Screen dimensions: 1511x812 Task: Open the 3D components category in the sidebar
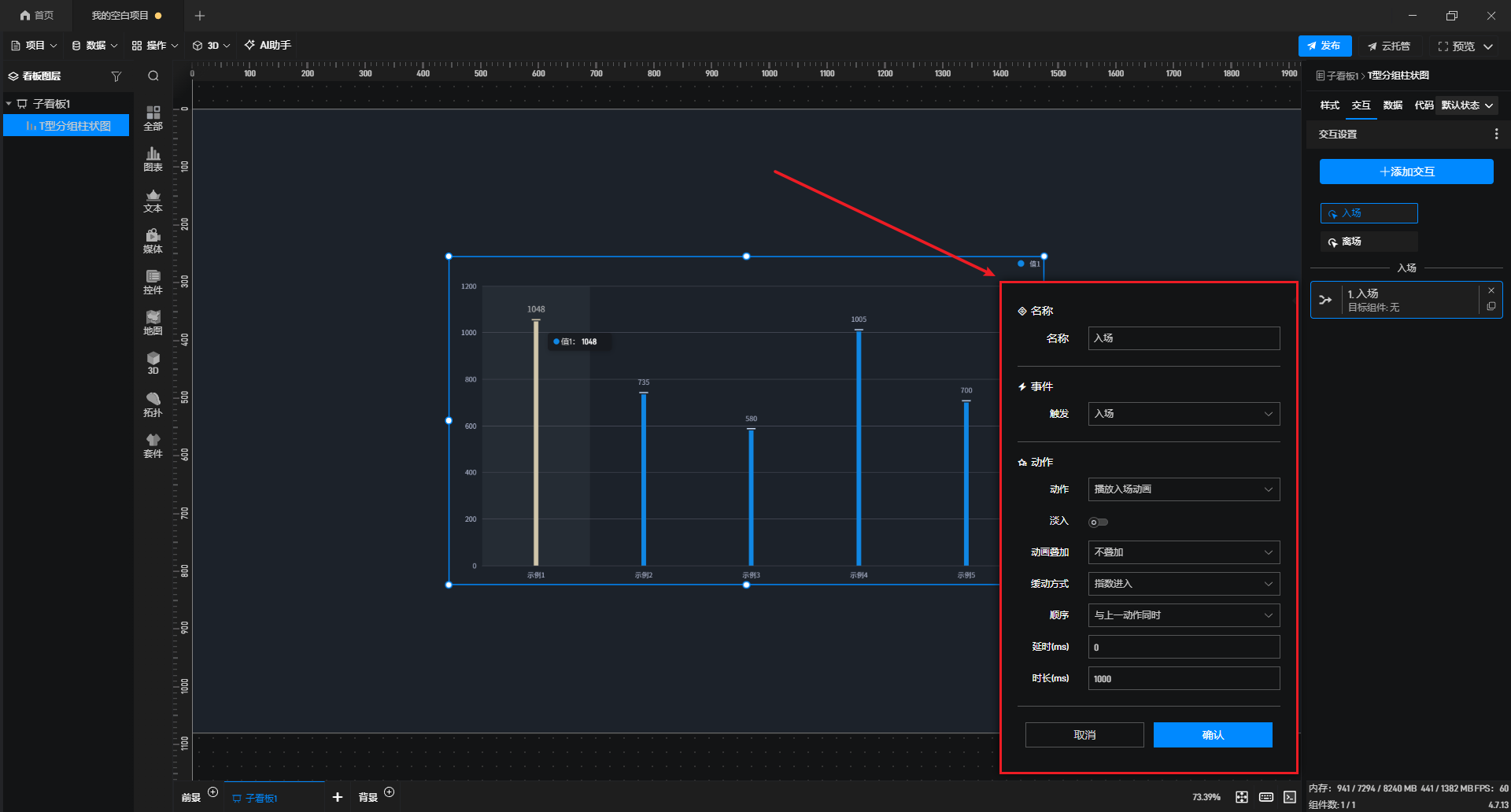click(153, 363)
